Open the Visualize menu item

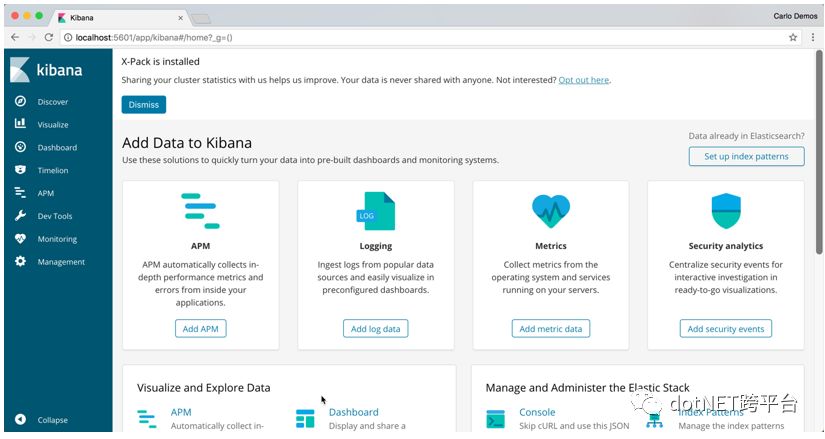[53, 125]
